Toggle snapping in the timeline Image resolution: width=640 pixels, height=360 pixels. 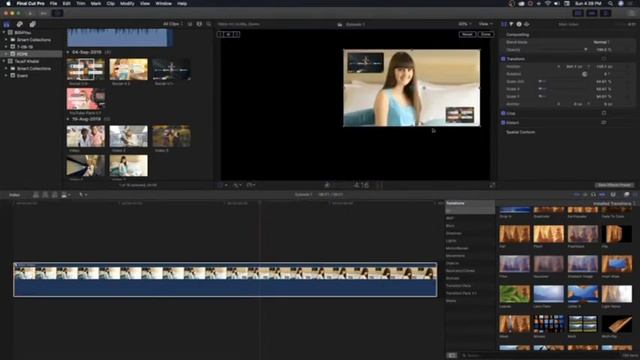(602, 195)
